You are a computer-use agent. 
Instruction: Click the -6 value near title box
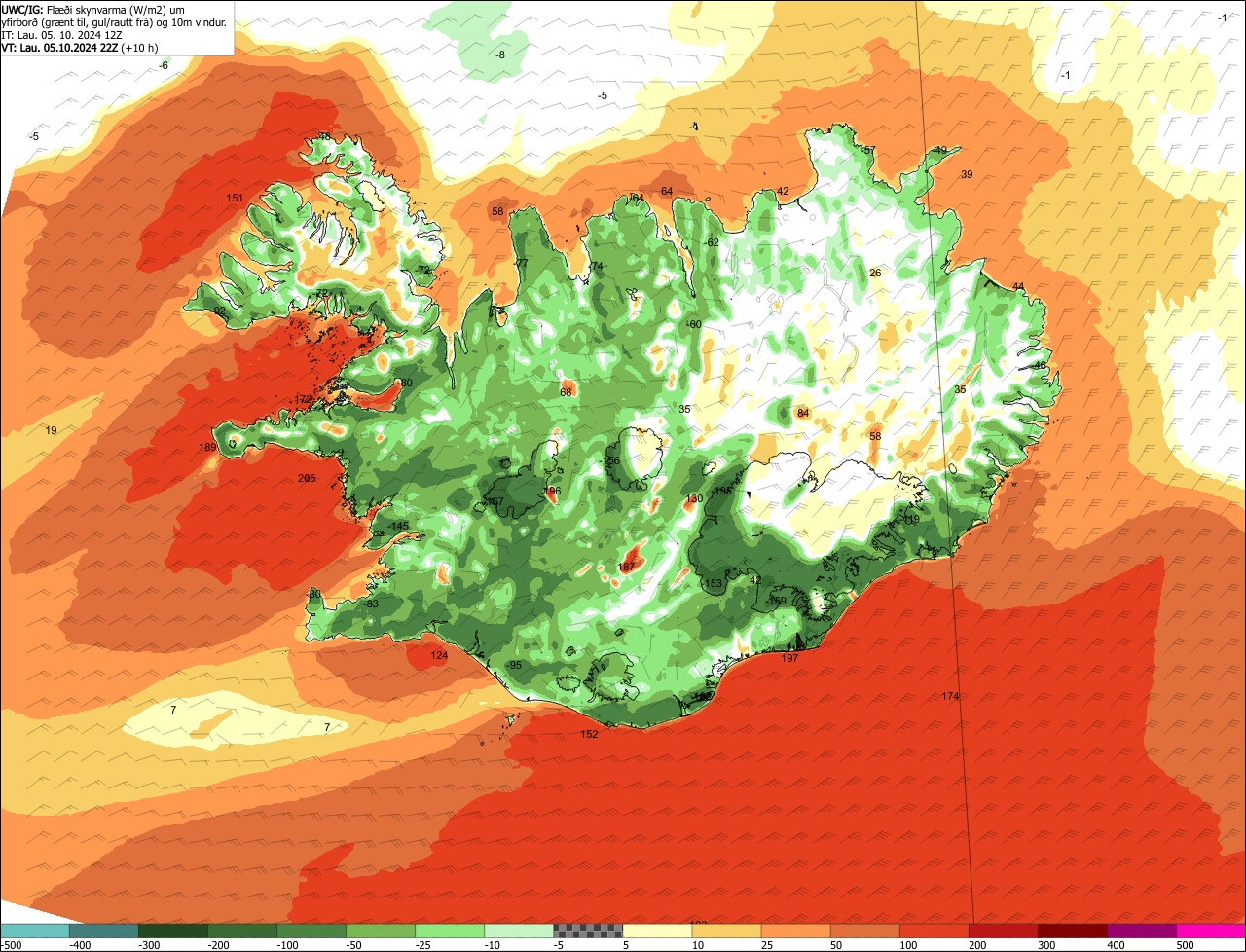click(x=164, y=65)
